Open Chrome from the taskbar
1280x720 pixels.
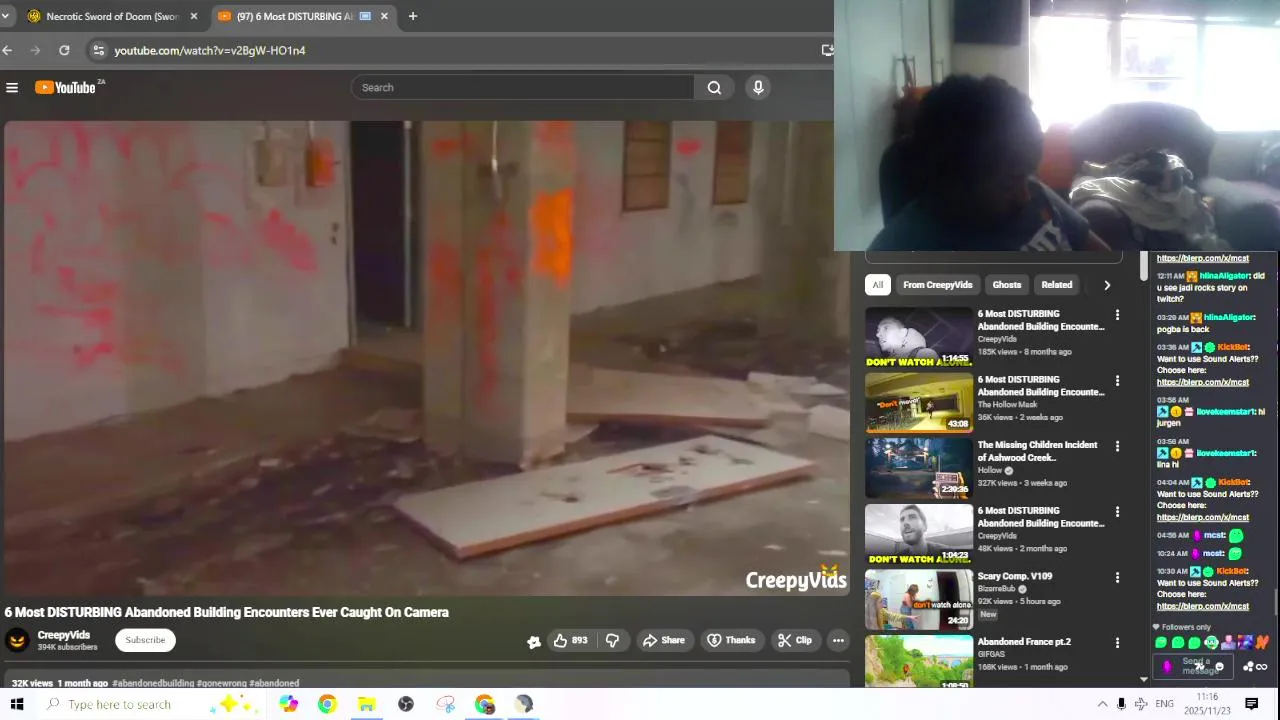(x=327, y=704)
